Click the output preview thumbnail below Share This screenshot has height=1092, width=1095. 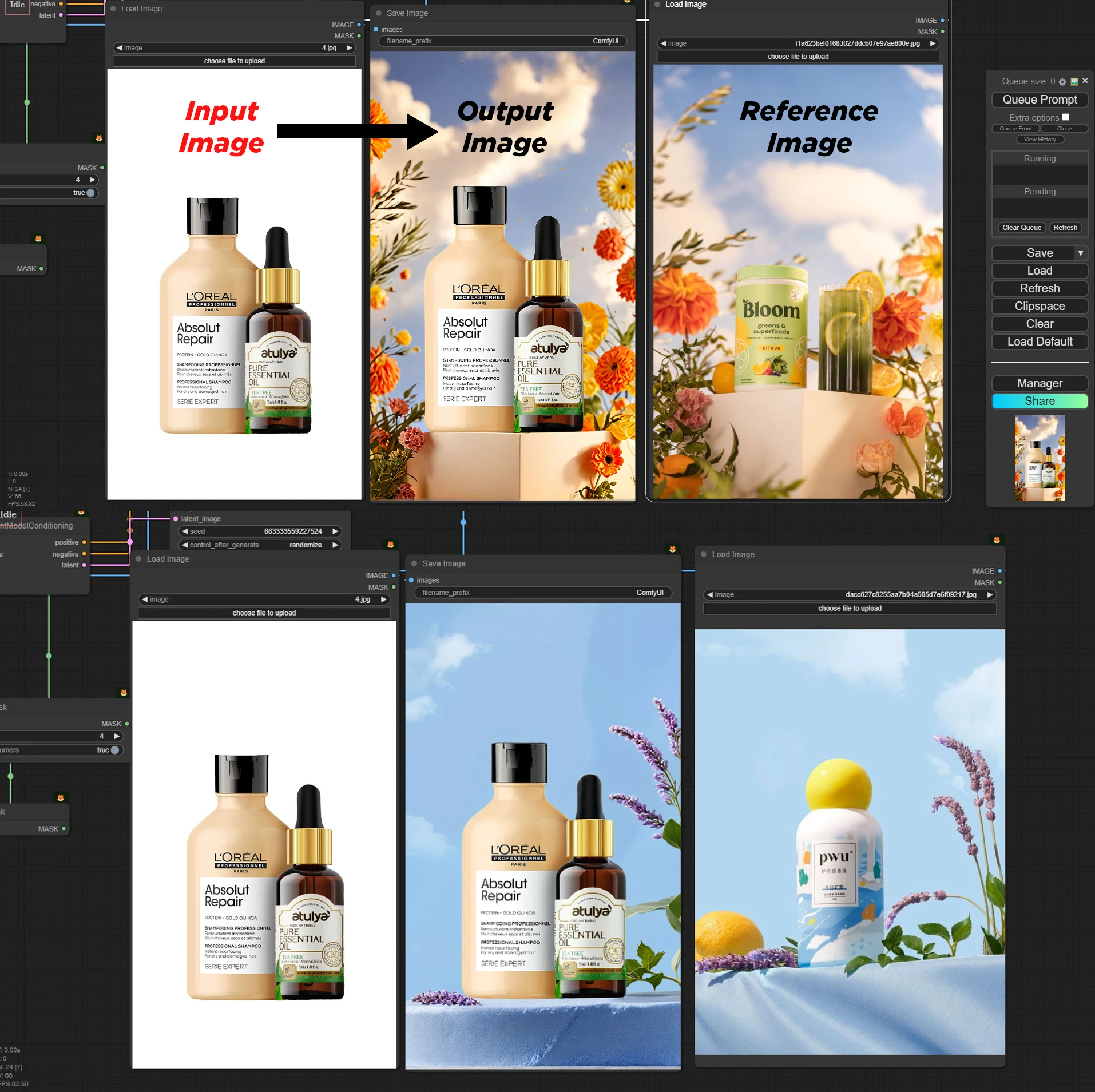[x=1040, y=458]
